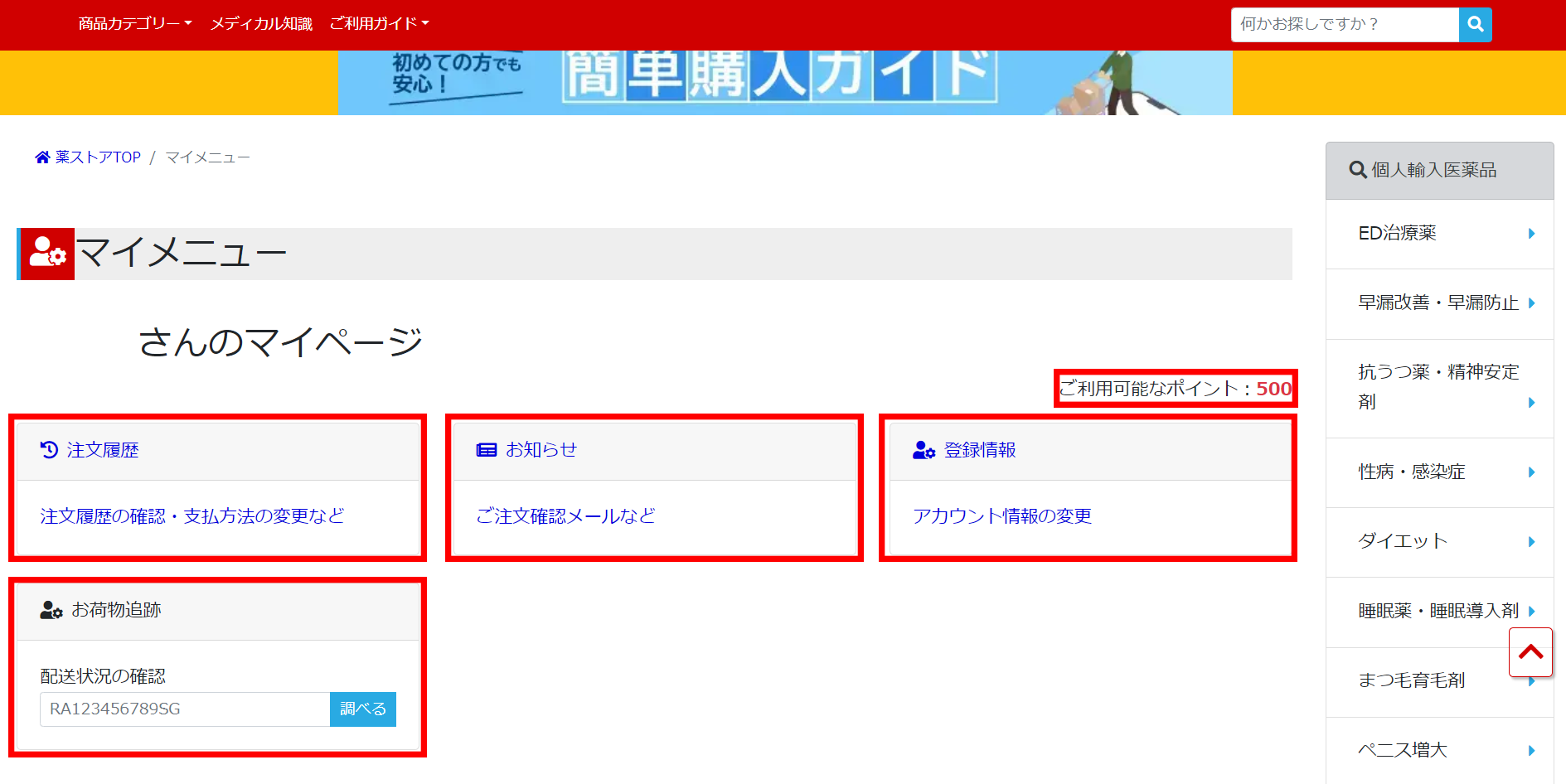The width and height of the screenshot is (1566, 784).
Task: Open ご注文確認メールなど link
Action: (x=565, y=515)
